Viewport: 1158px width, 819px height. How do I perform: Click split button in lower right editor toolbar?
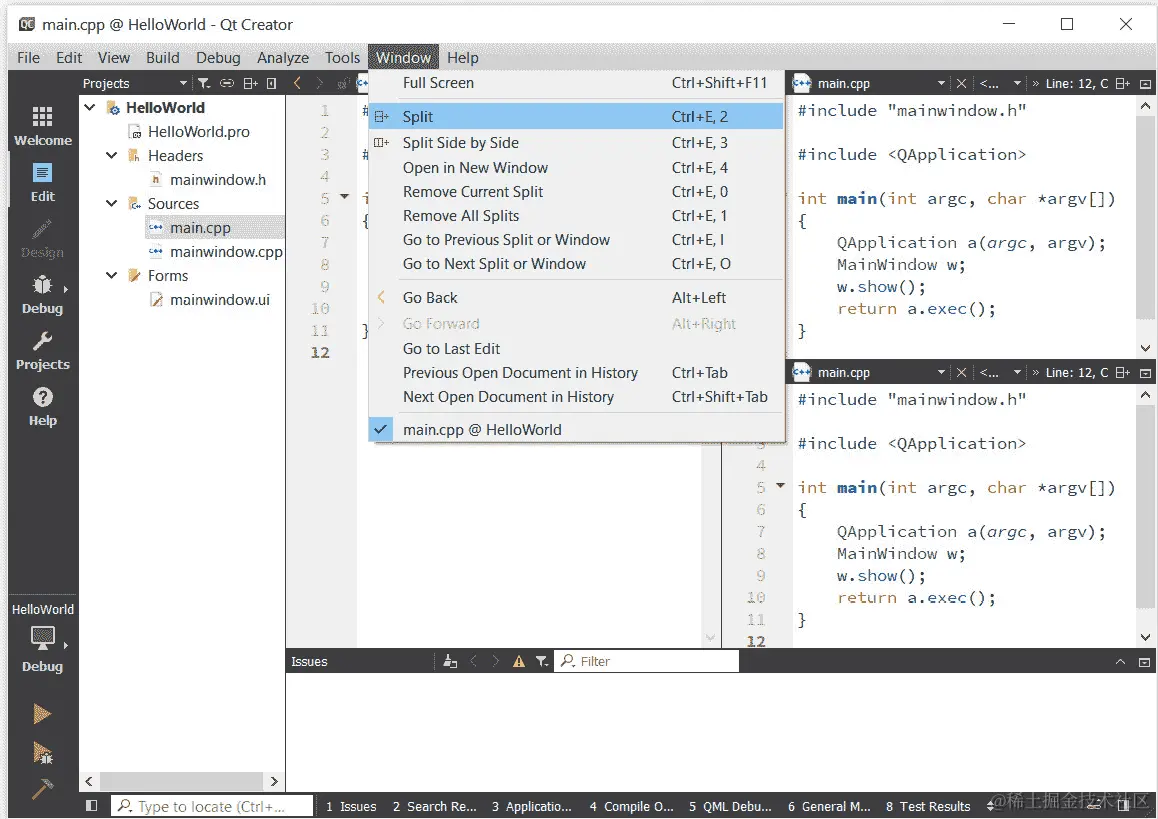coord(1123,373)
